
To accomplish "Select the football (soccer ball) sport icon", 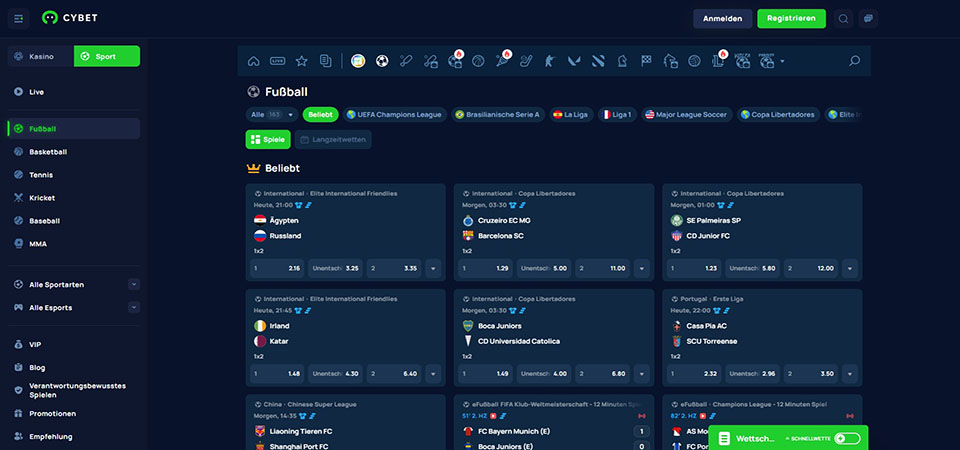I will (x=382, y=61).
